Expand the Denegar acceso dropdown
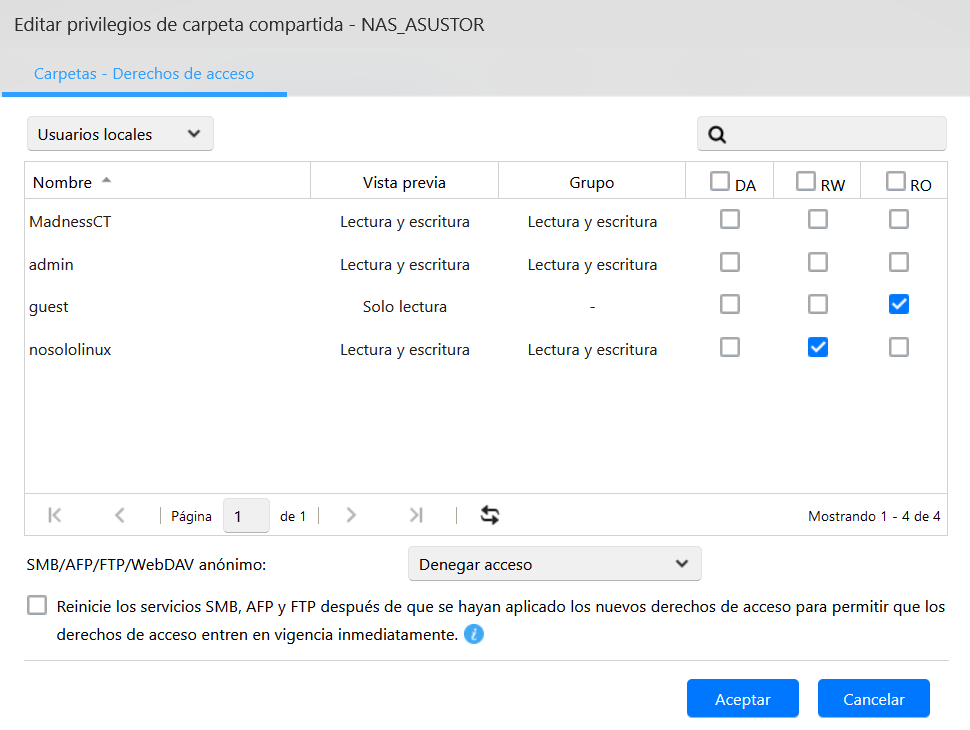Viewport: 970px width, 730px height. (x=555, y=564)
